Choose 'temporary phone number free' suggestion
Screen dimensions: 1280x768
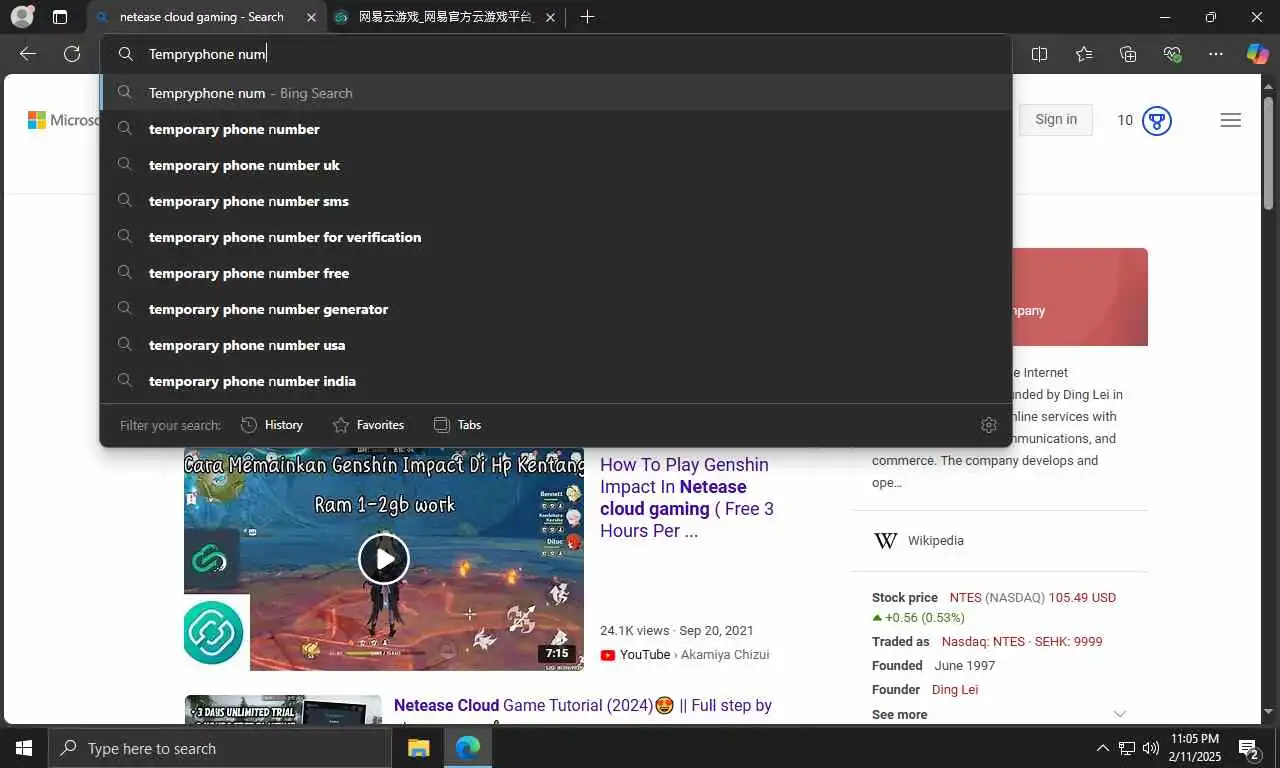tap(556, 273)
